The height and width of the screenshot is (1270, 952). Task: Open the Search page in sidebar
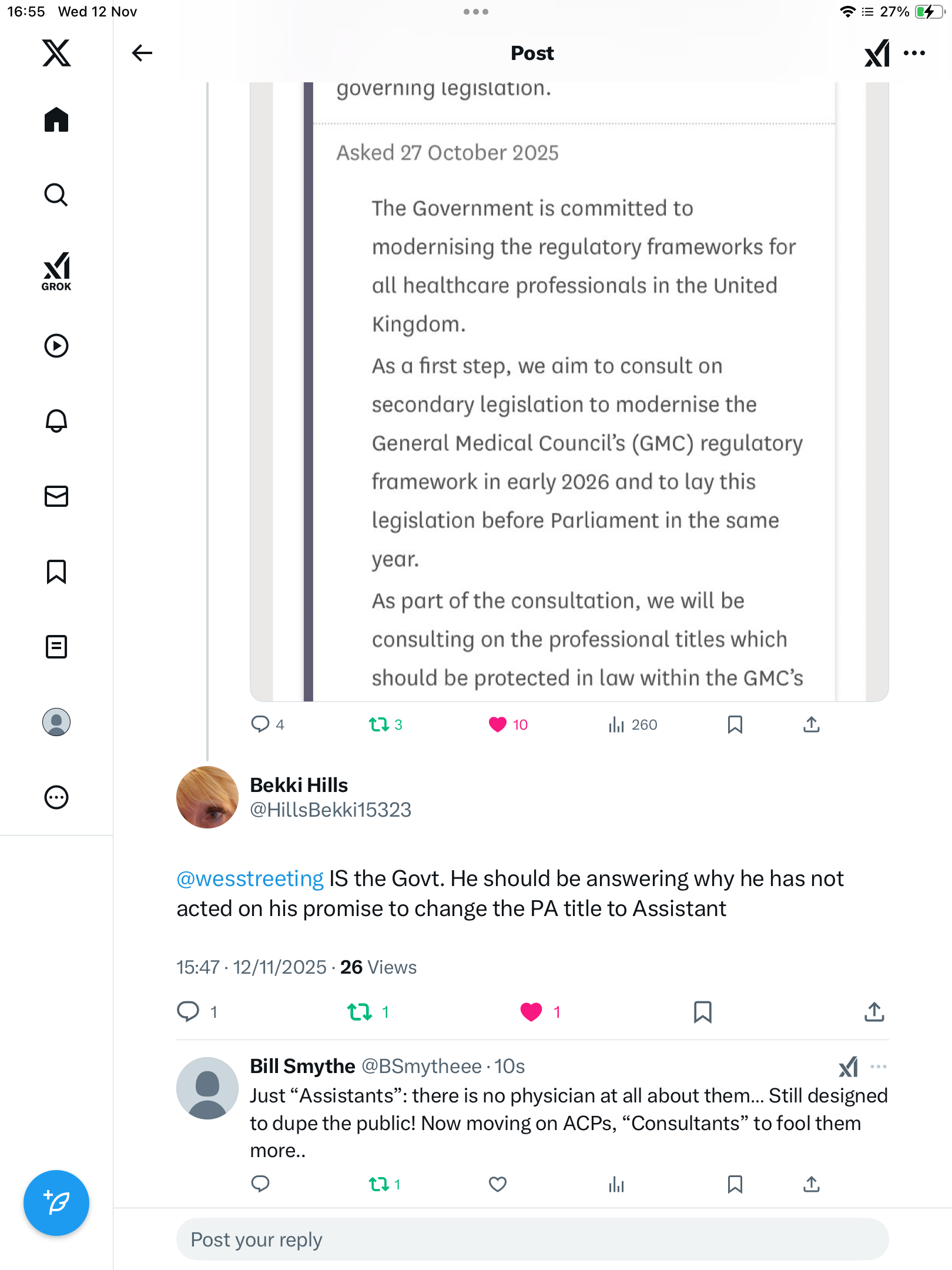pyautogui.click(x=56, y=195)
